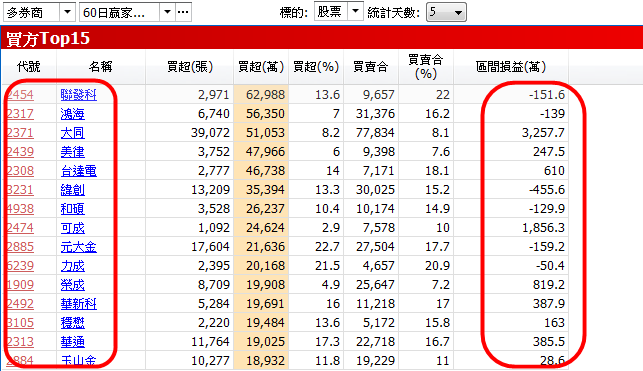Image resolution: width=643 pixels, height=371 pixels.
Task: Open the 榮成 stock link
Action: click(73, 285)
